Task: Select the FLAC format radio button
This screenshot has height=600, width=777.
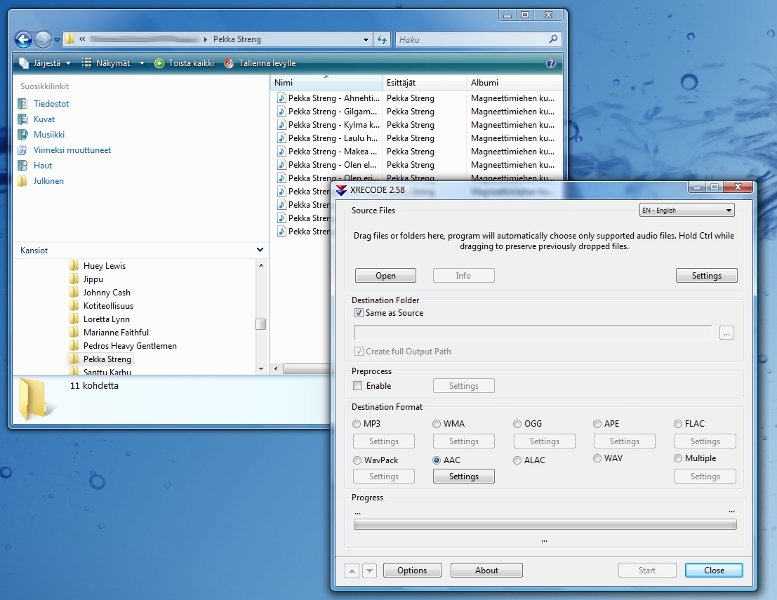Action: (678, 424)
